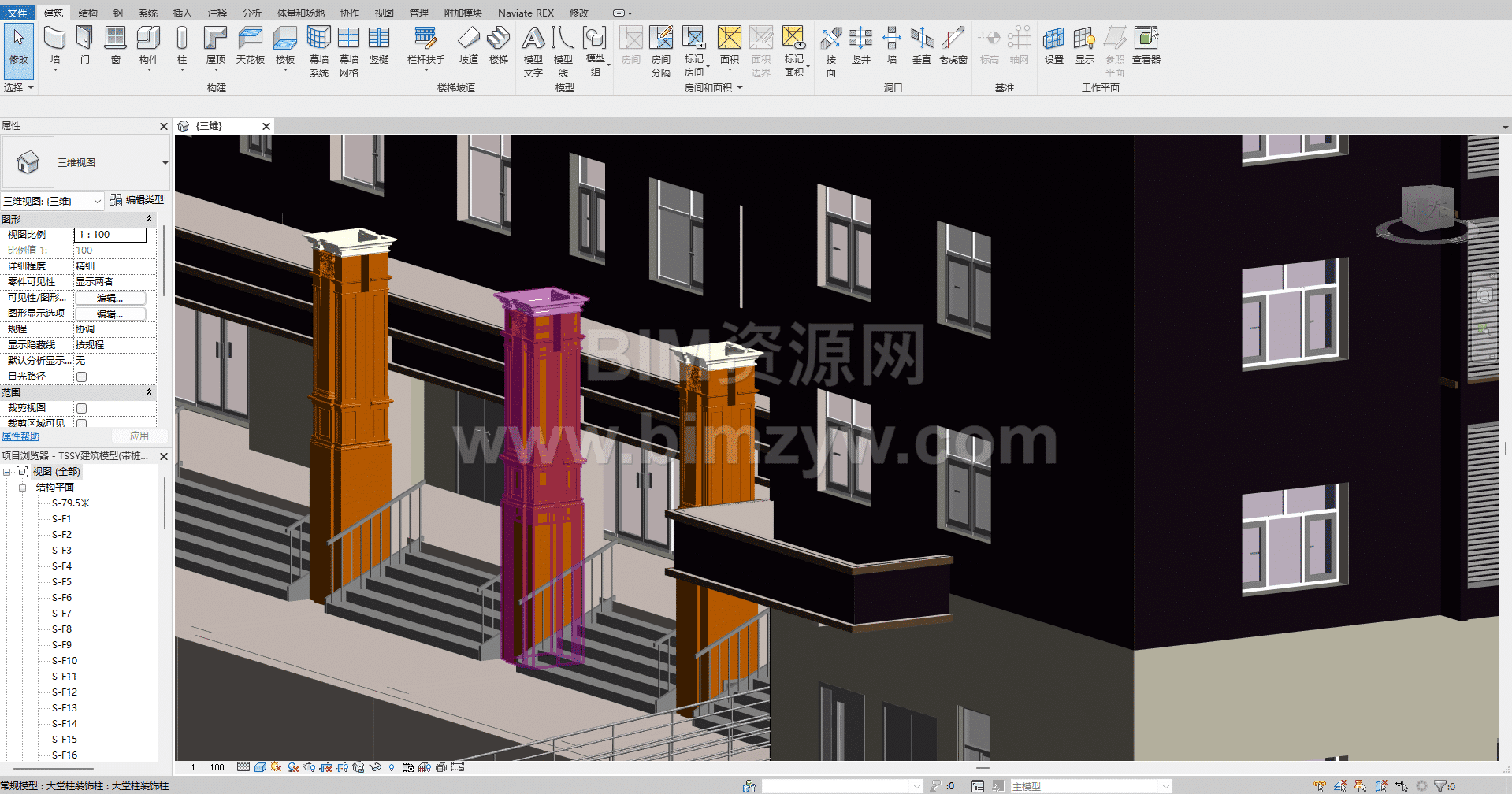Open the 三维视图: {三维} instance dropdown
The image size is (1512, 794).
53,201
